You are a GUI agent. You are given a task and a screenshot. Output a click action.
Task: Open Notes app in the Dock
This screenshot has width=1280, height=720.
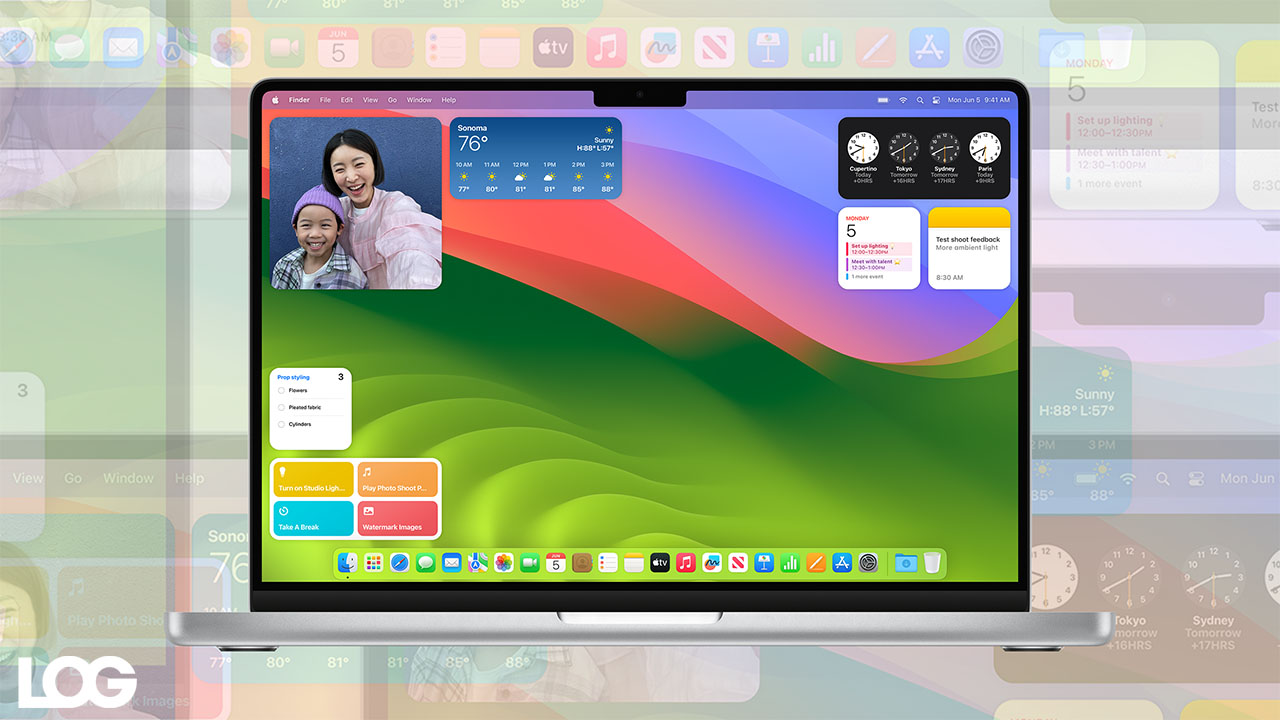(633, 563)
